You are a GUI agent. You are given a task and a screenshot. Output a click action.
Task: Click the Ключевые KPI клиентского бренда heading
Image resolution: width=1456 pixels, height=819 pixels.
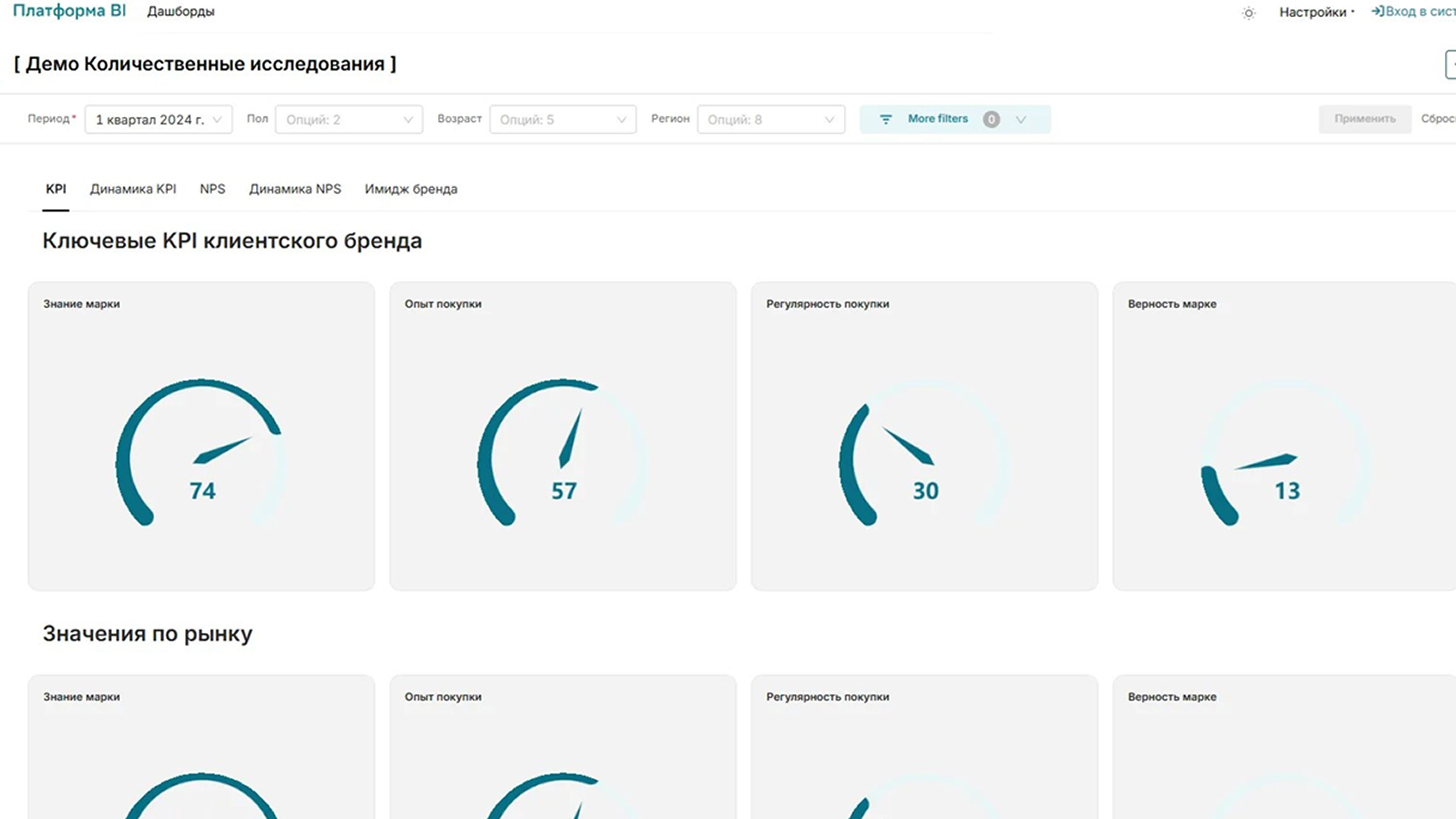pyautogui.click(x=232, y=241)
